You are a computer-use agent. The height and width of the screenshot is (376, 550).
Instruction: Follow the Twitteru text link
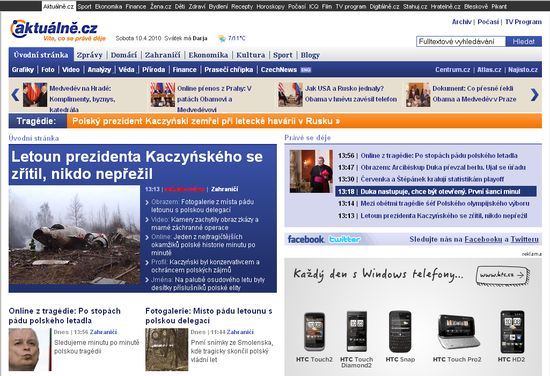click(524, 239)
